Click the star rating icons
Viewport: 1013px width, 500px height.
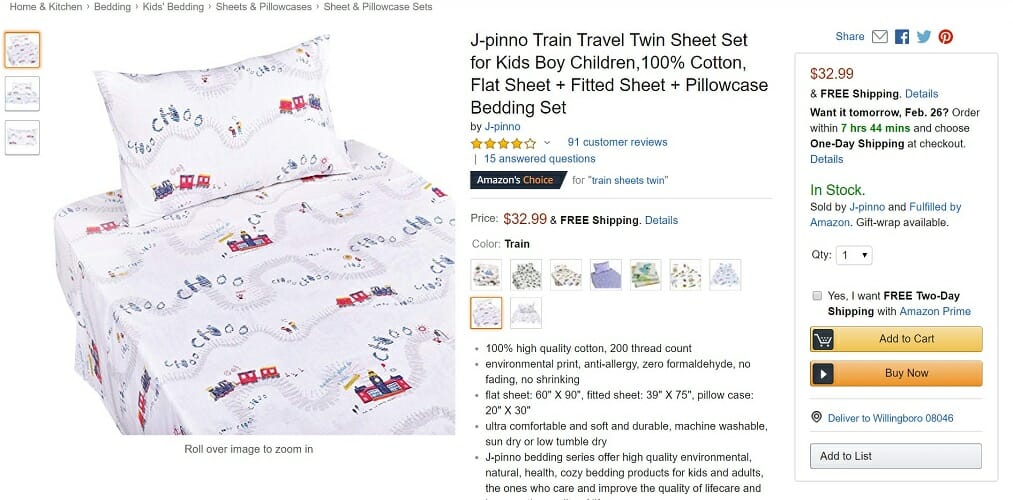pos(503,143)
